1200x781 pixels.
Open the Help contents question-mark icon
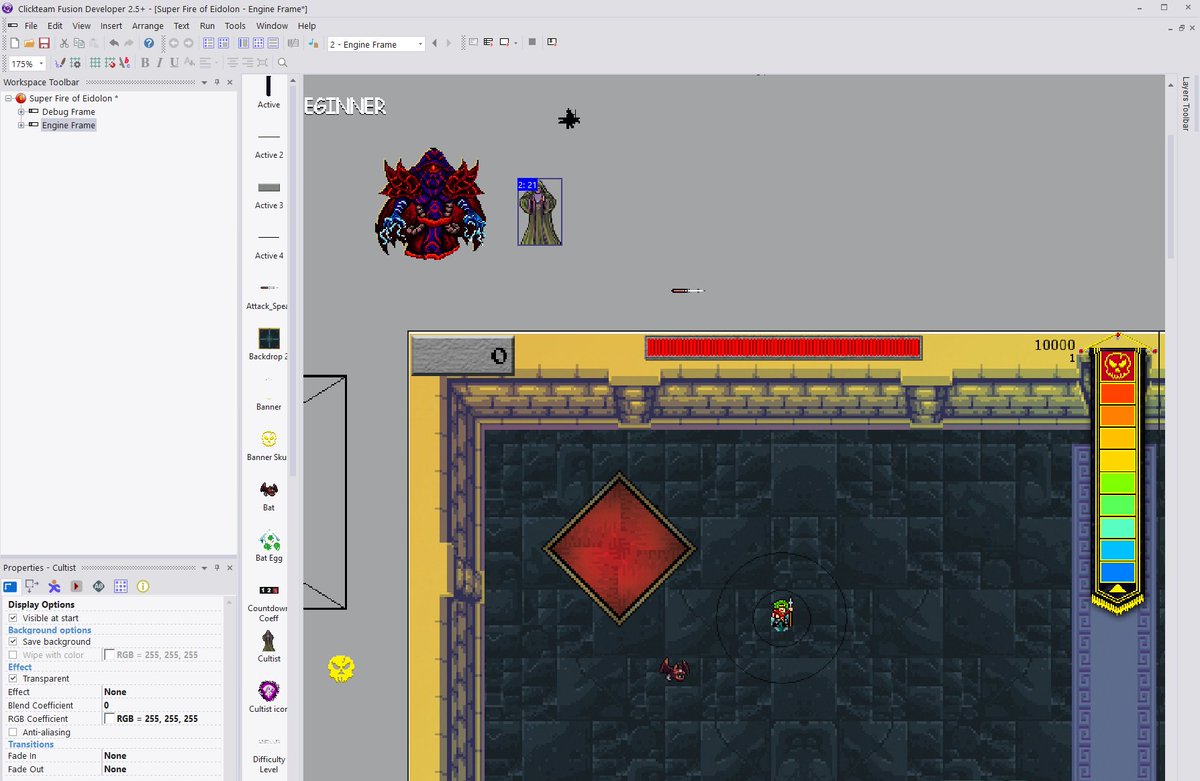[149, 43]
